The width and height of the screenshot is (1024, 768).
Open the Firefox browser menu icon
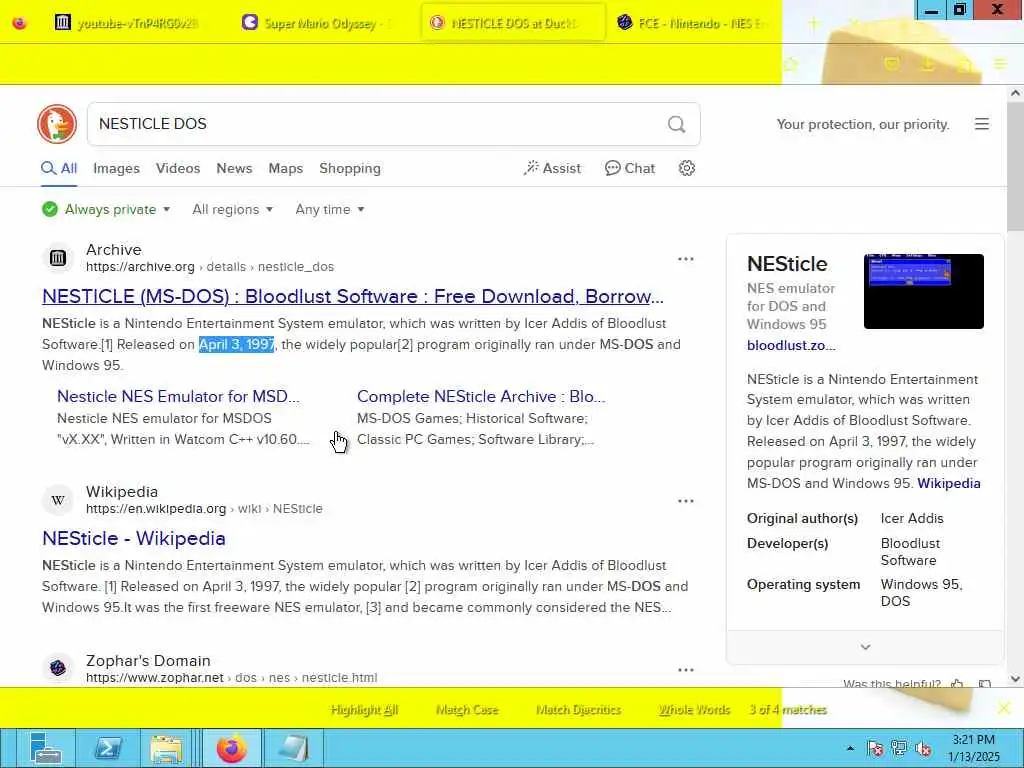click(1000, 64)
